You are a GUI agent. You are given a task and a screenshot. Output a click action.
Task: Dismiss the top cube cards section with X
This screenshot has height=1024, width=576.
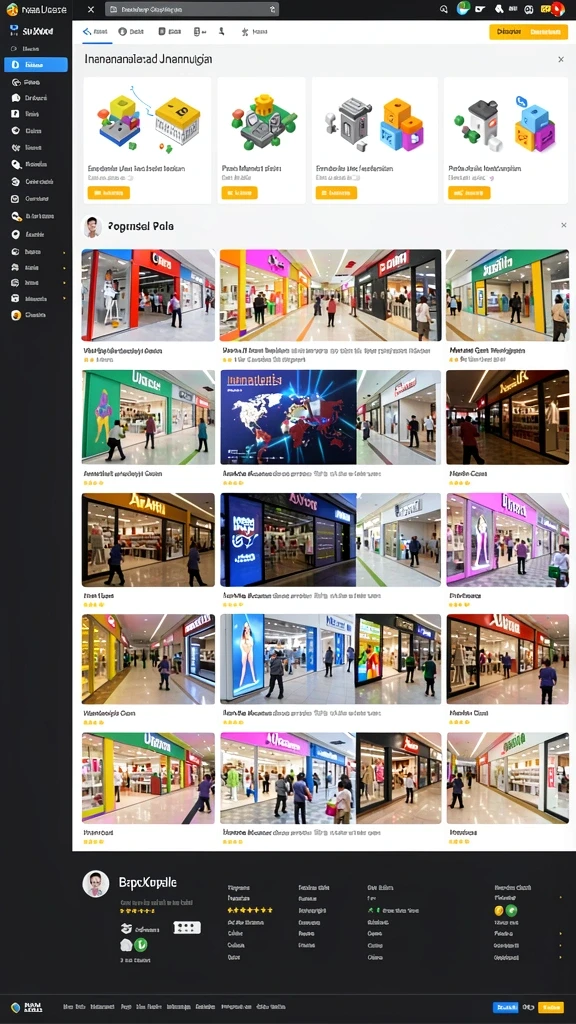(x=560, y=59)
